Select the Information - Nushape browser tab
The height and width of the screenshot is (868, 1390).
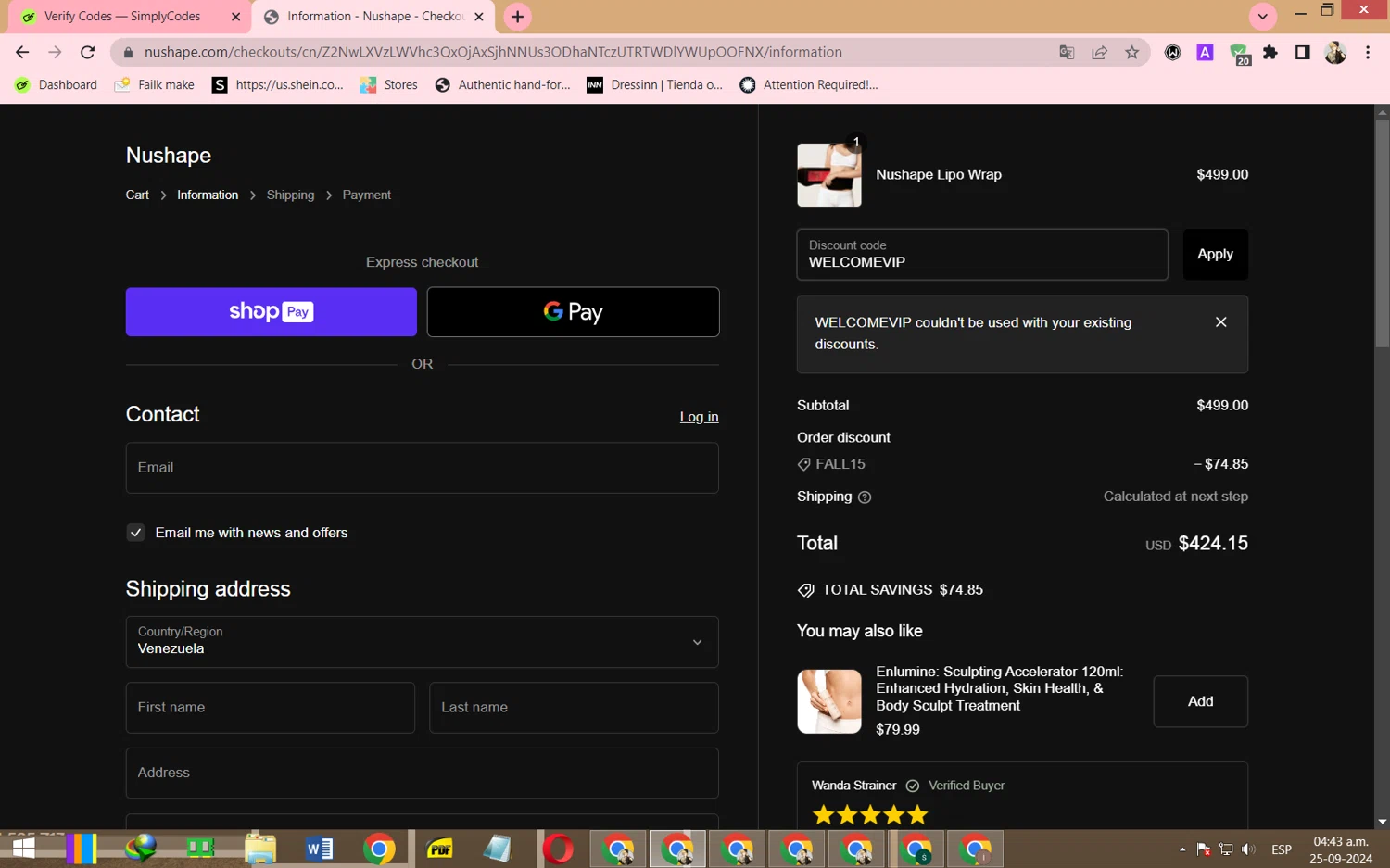[373, 17]
